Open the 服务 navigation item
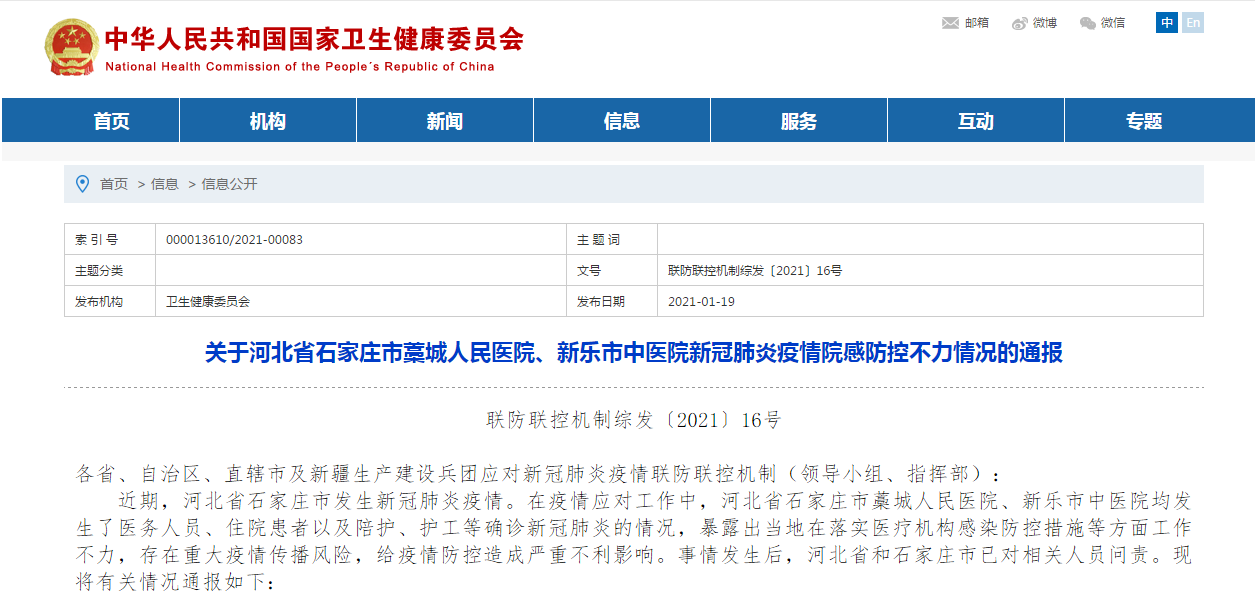The image size is (1255, 595). [x=799, y=121]
